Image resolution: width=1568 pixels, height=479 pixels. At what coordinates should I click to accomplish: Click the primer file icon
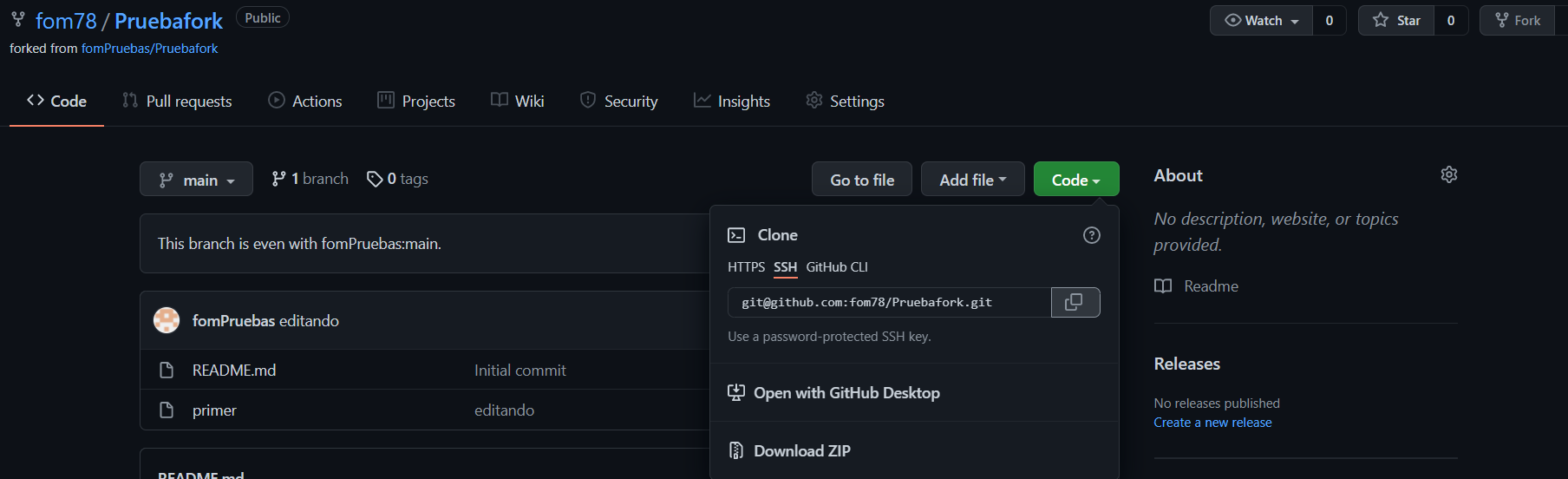click(167, 410)
